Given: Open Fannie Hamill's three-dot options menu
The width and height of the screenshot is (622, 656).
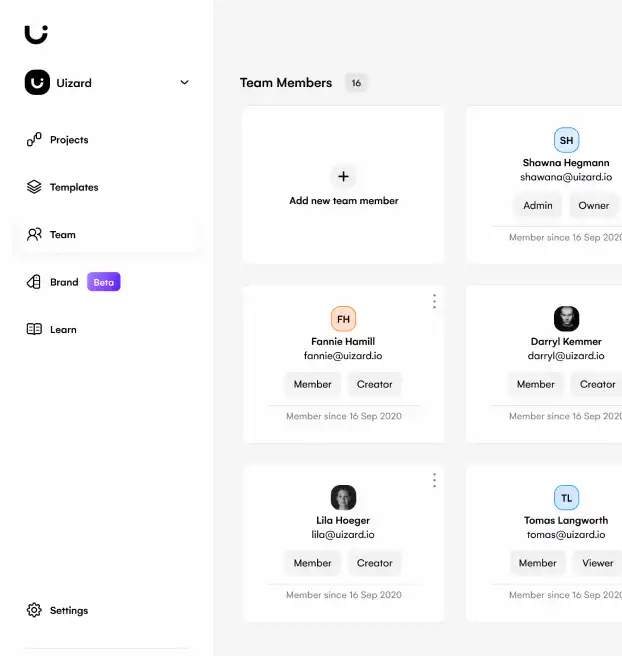Looking at the screenshot, I should tap(434, 301).
